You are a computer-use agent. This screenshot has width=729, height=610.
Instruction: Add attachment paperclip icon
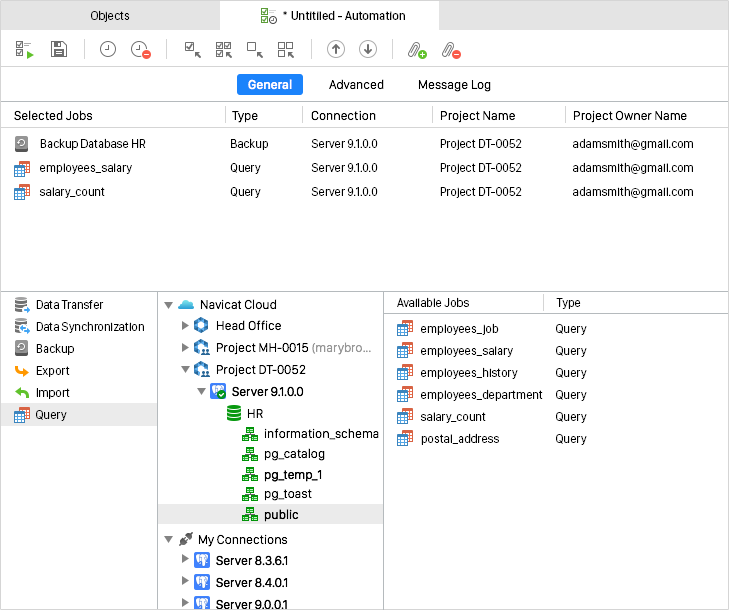pos(417,50)
